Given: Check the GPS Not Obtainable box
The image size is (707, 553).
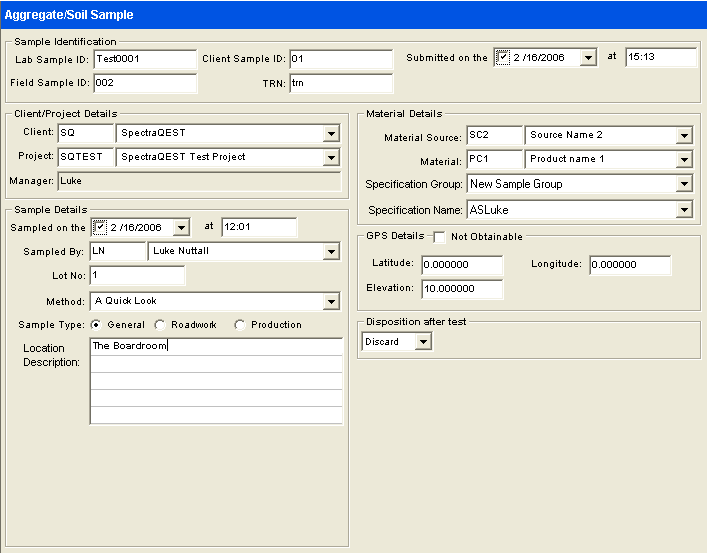Looking at the screenshot, I should tap(440, 237).
